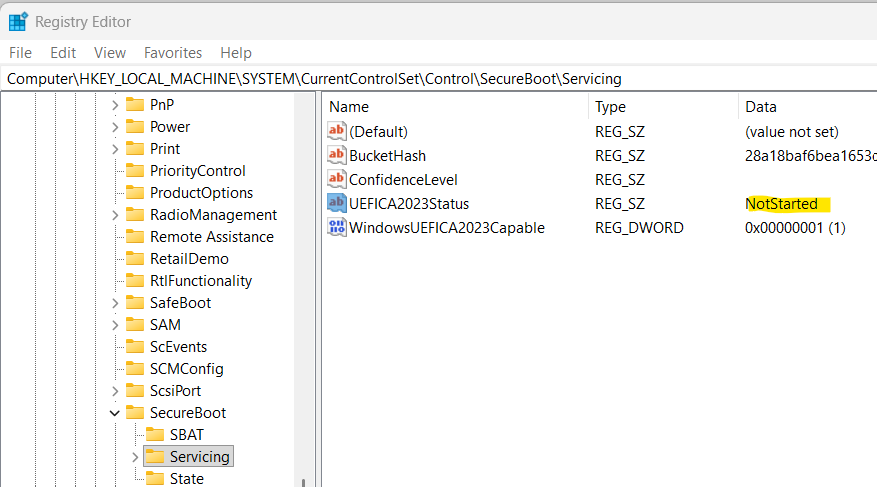Click the ProductOptions folder icon
877x487 pixels.
tap(135, 192)
